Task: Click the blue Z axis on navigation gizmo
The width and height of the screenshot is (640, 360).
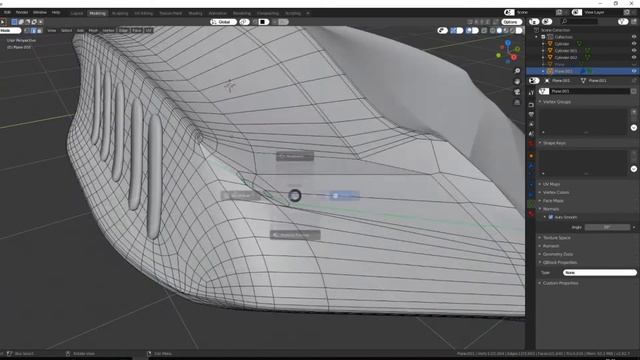Action: tap(508, 42)
